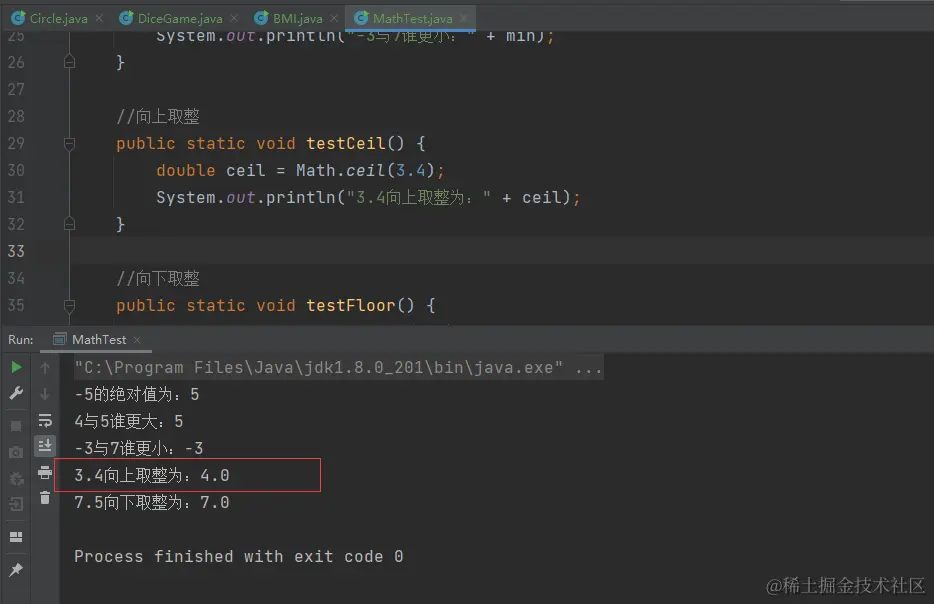Pin the Run tab with pin icon
Viewport: 934px width, 604px height.
[17, 569]
